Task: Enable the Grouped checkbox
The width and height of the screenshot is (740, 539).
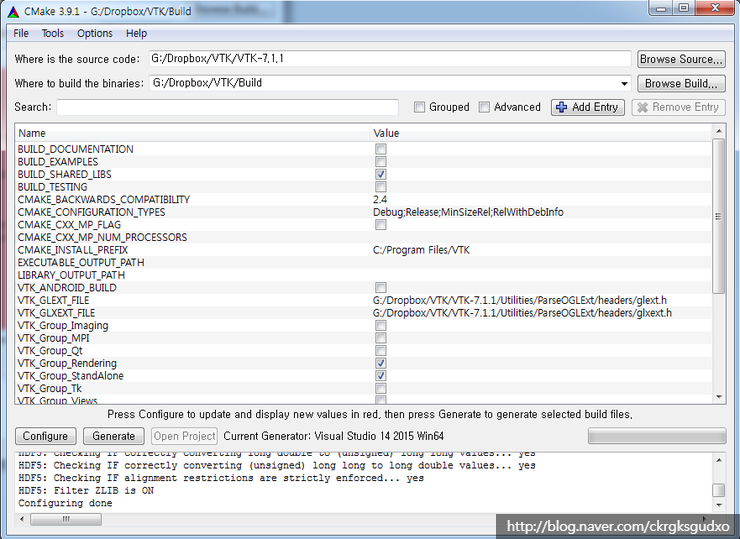Action: pos(420,107)
